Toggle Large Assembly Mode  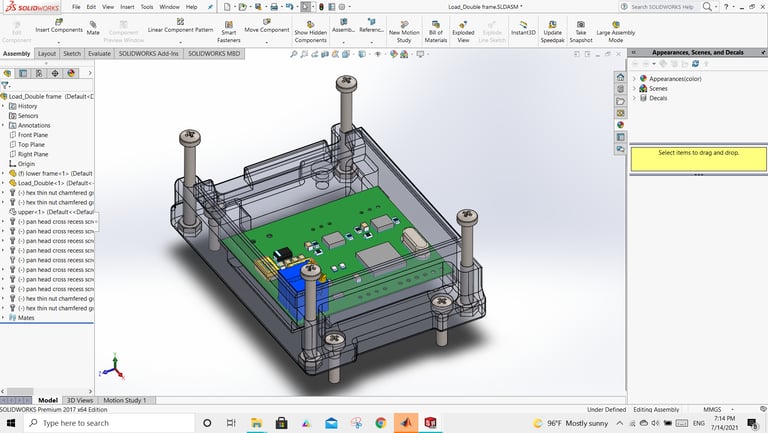point(617,30)
